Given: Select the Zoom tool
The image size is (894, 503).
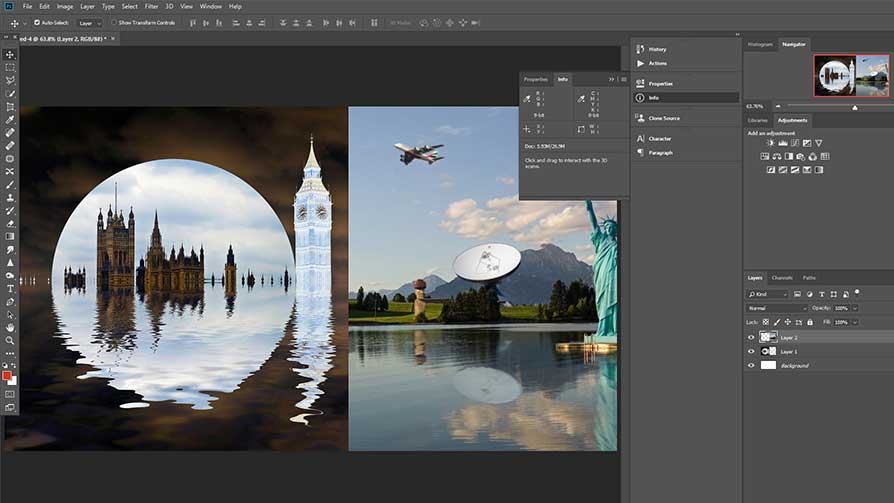Looking at the screenshot, I should (x=10, y=340).
